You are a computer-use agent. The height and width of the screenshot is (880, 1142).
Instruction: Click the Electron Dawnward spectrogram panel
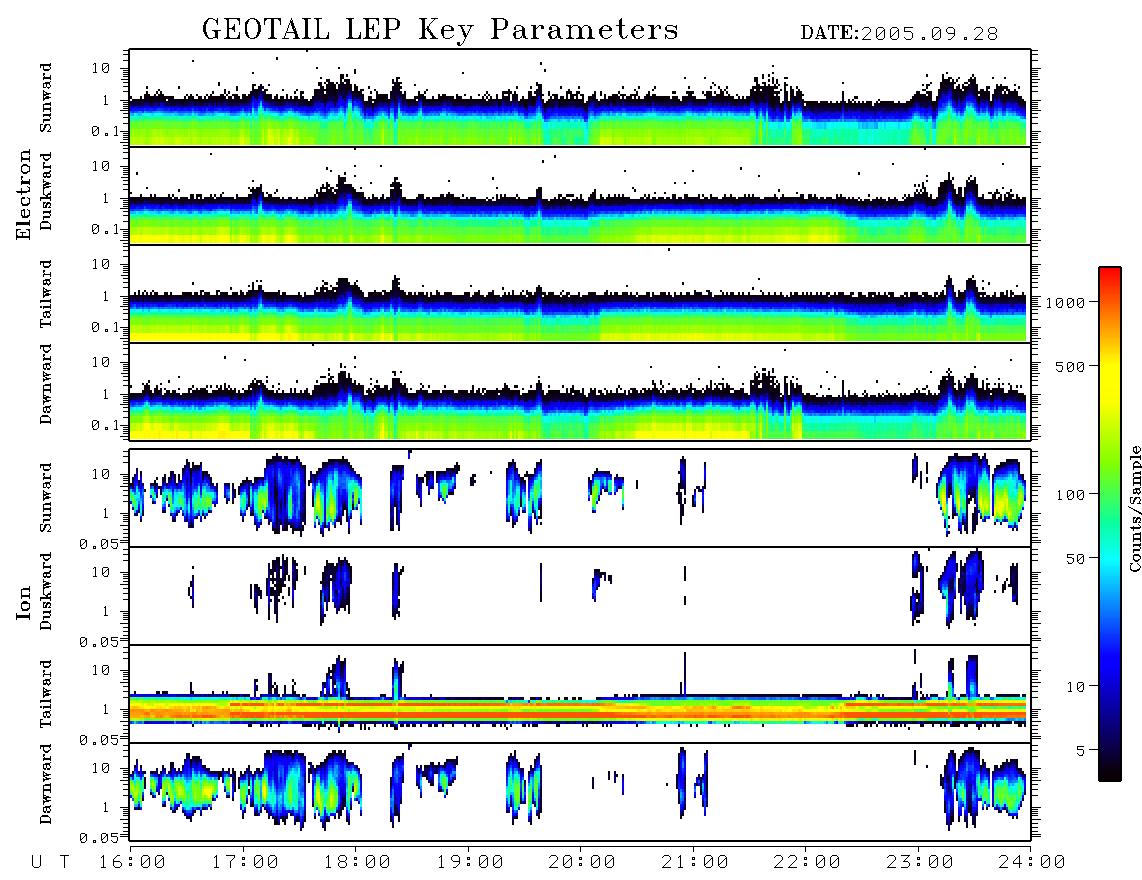point(580,391)
